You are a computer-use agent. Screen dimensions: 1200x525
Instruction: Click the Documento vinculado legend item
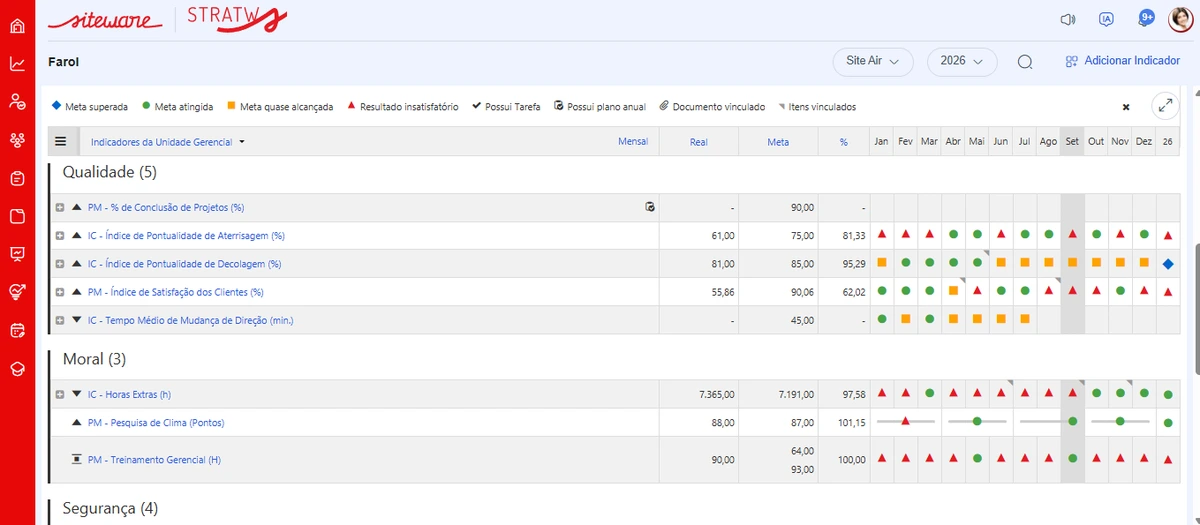pos(712,107)
